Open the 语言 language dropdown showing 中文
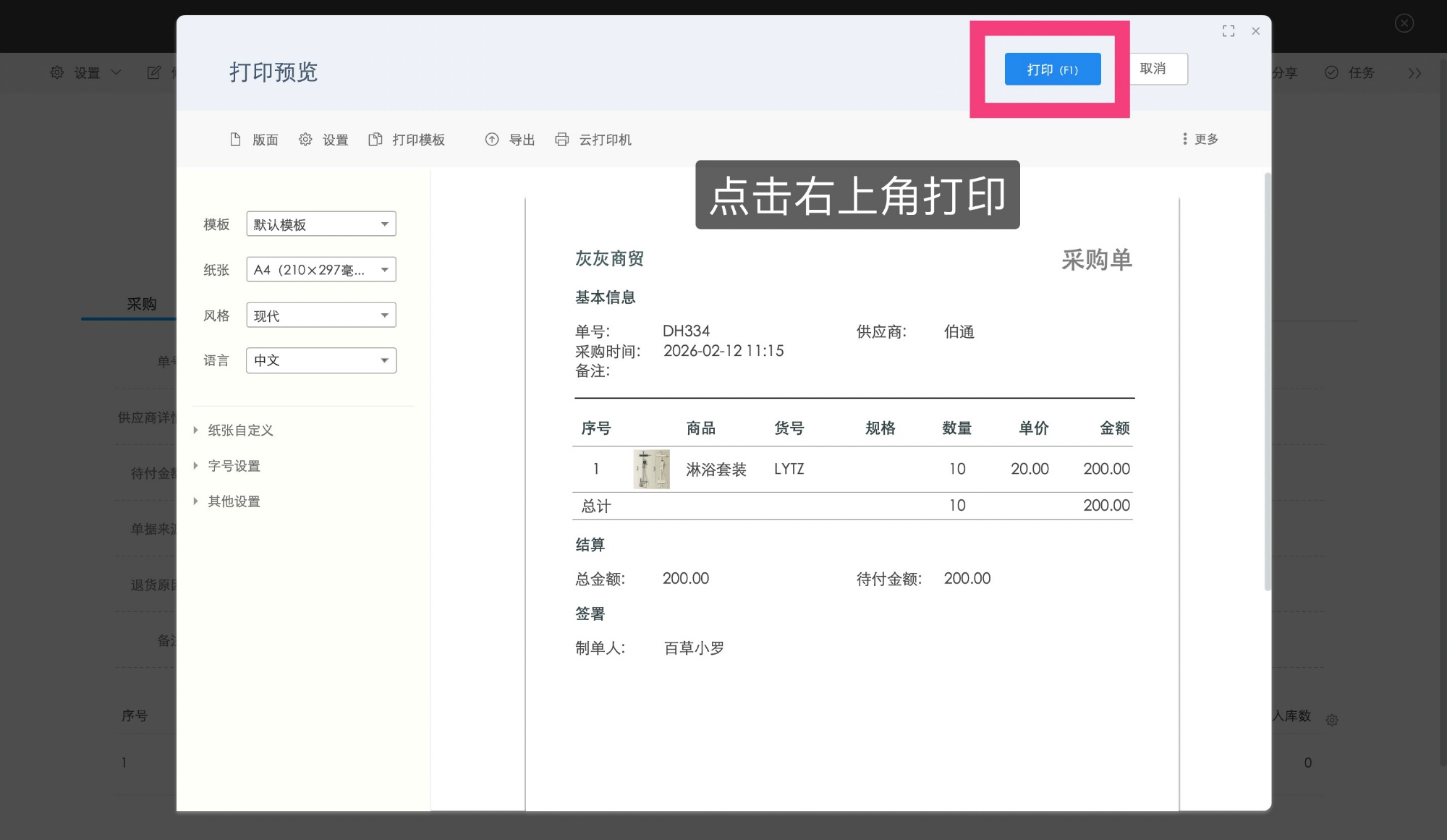This screenshot has height=840, width=1447. 321,360
